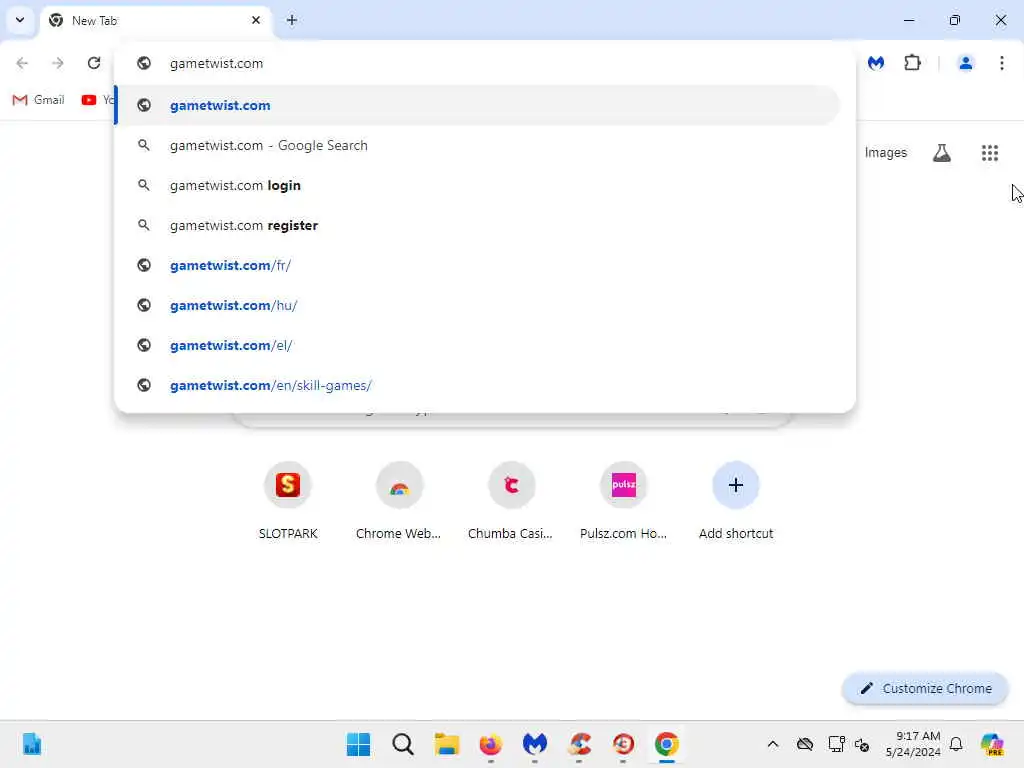Open Chrome three-dot menu
Viewport: 1024px width, 768px height.
pos(1001,63)
